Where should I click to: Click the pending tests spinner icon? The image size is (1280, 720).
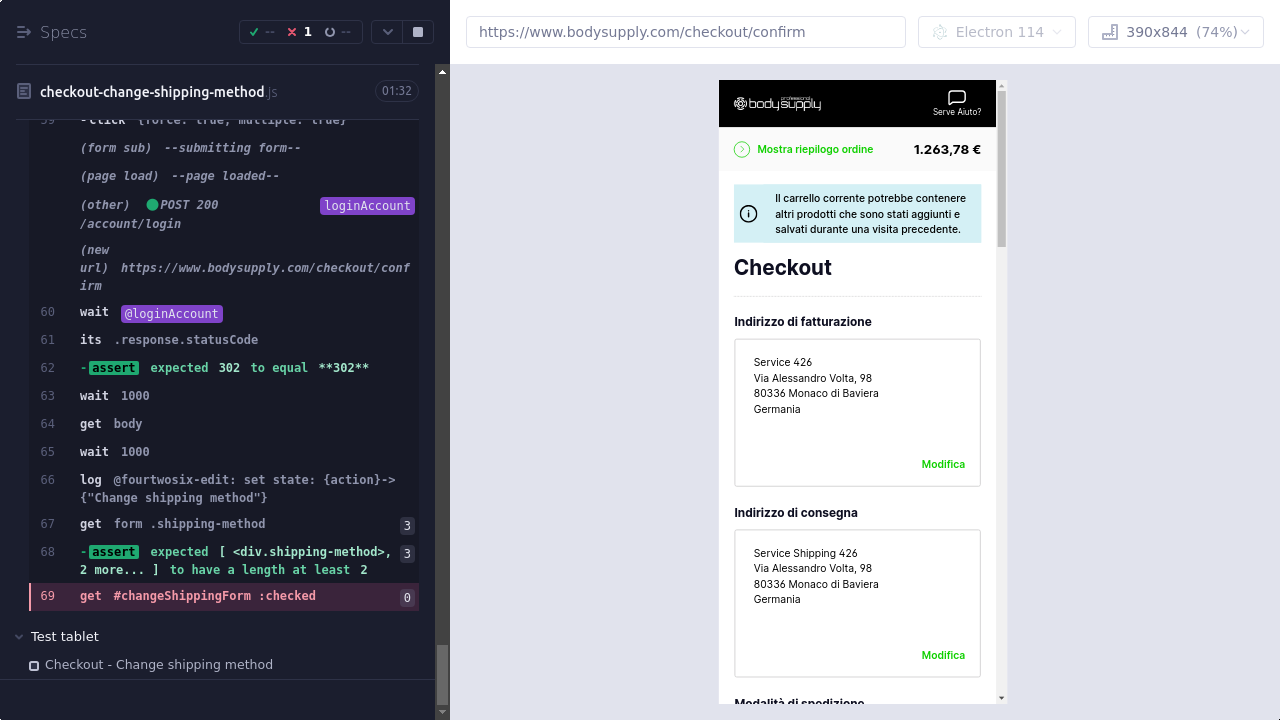pyautogui.click(x=330, y=32)
